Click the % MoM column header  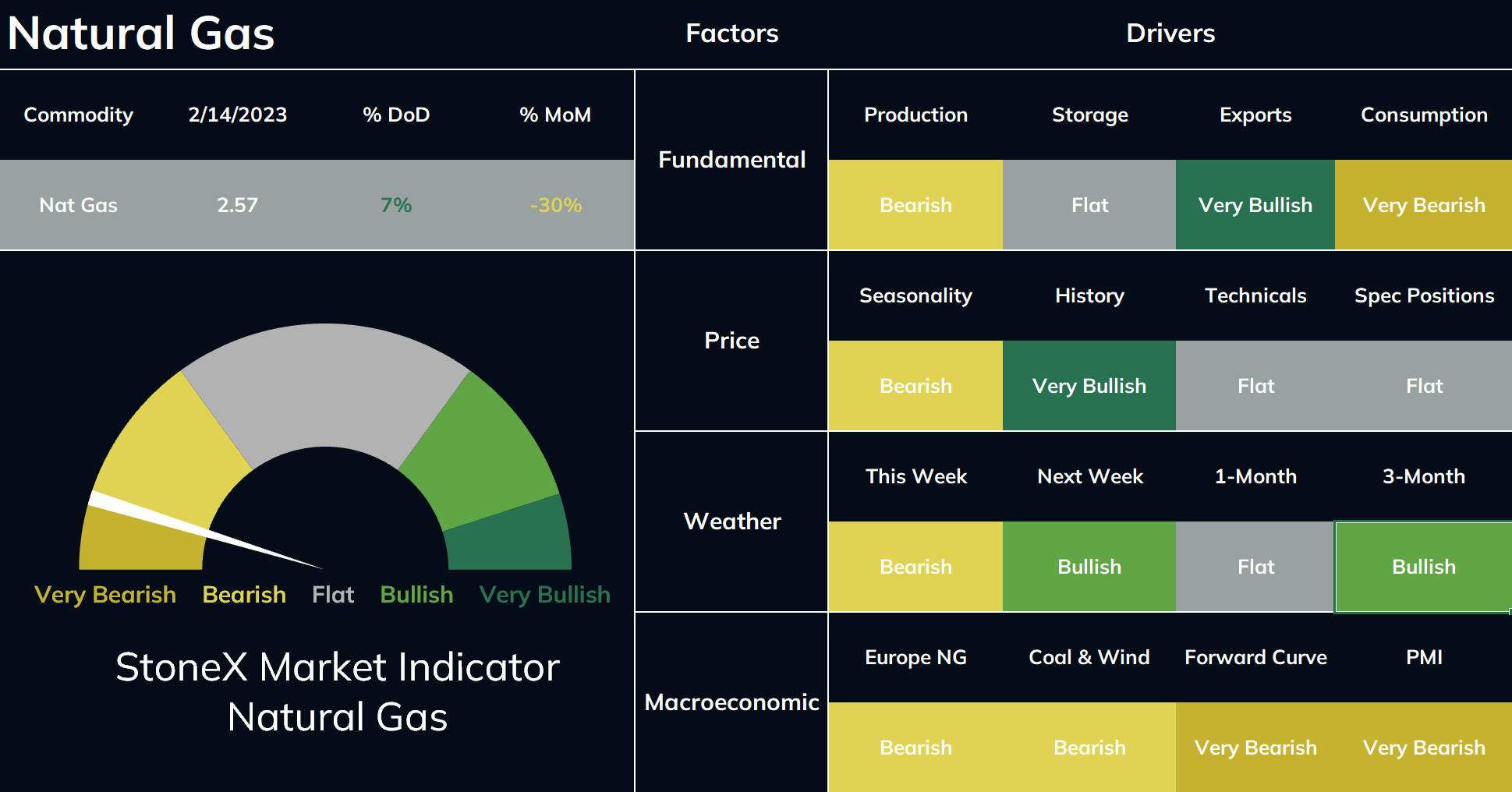click(555, 115)
